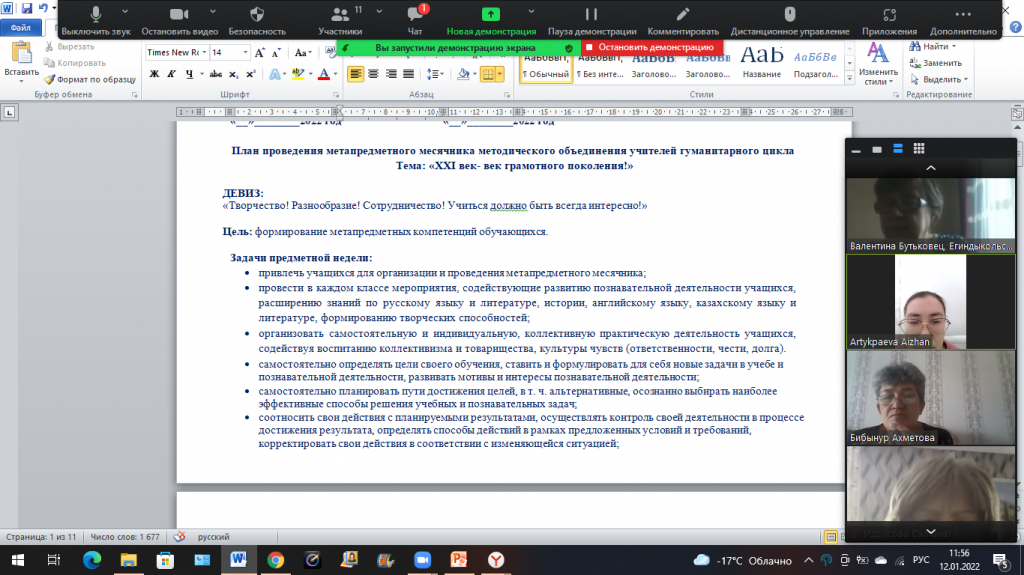Screen dimensions: 1024x575
Task: Apply the Название style
Action: (x=761, y=62)
